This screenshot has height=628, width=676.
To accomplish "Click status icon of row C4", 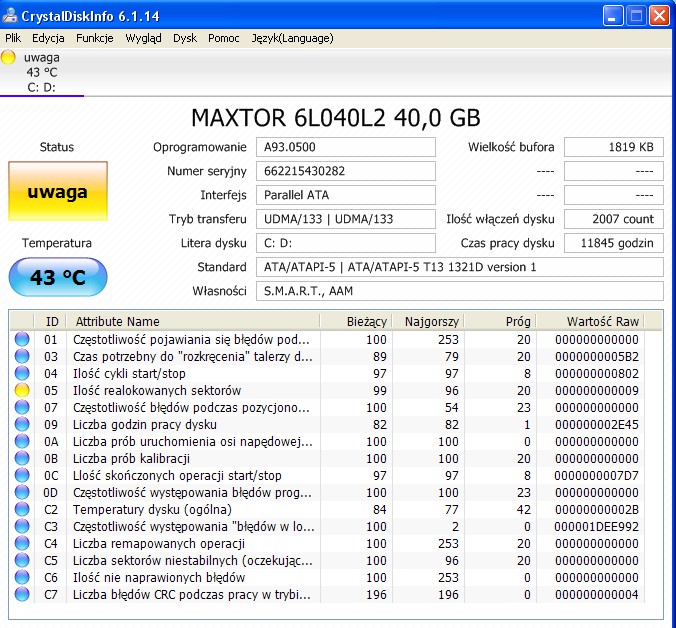I will coord(22,544).
